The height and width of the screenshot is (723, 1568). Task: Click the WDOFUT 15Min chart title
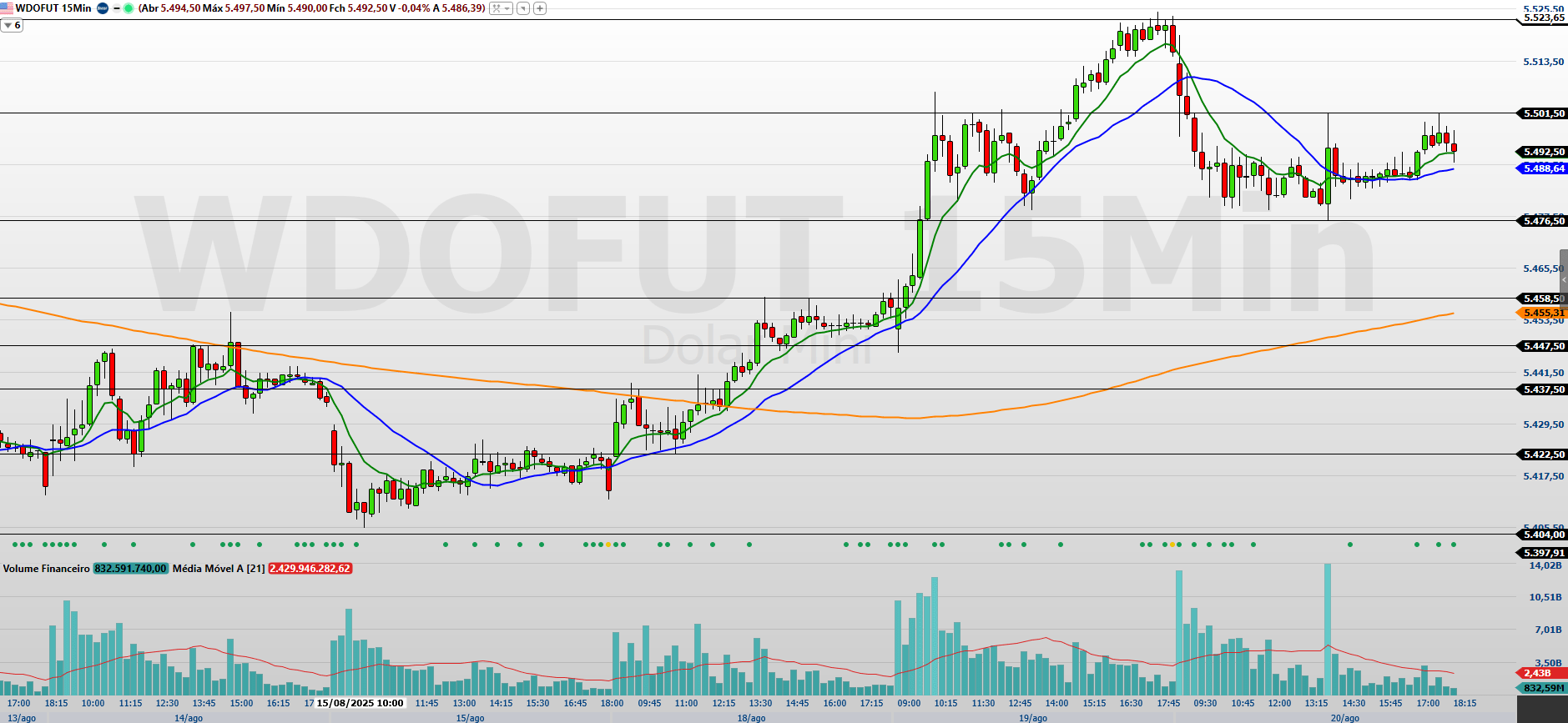click(x=53, y=8)
